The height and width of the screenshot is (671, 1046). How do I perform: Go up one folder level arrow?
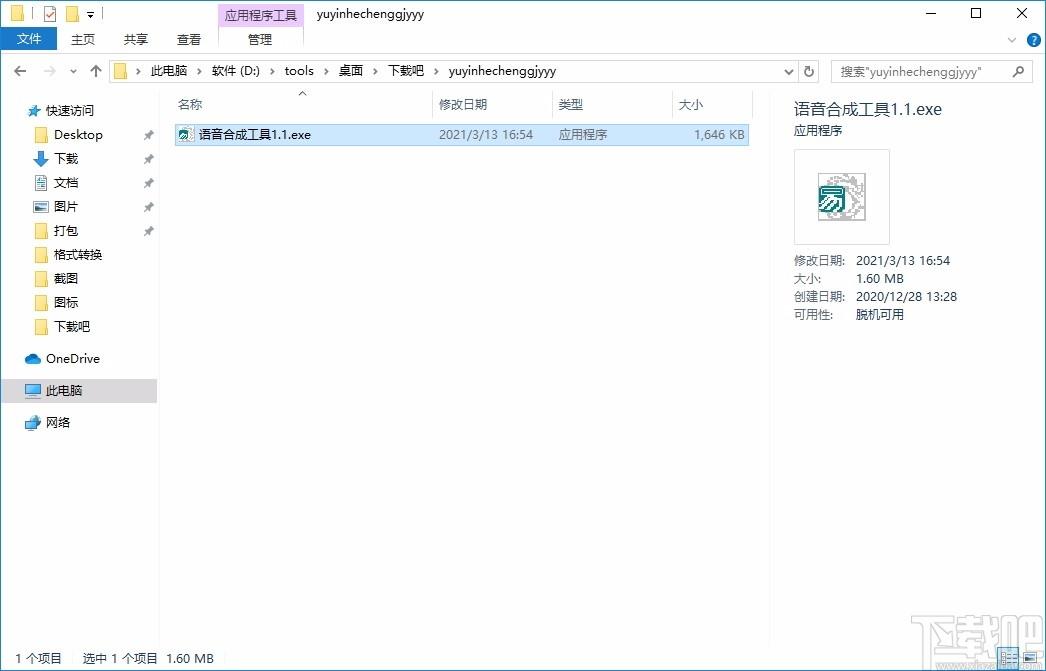96,71
